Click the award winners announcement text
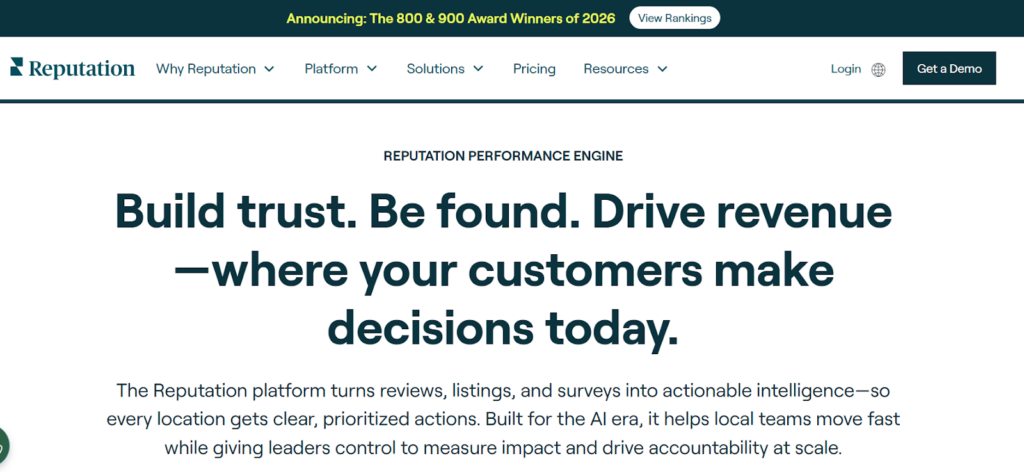 pyautogui.click(x=450, y=18)
